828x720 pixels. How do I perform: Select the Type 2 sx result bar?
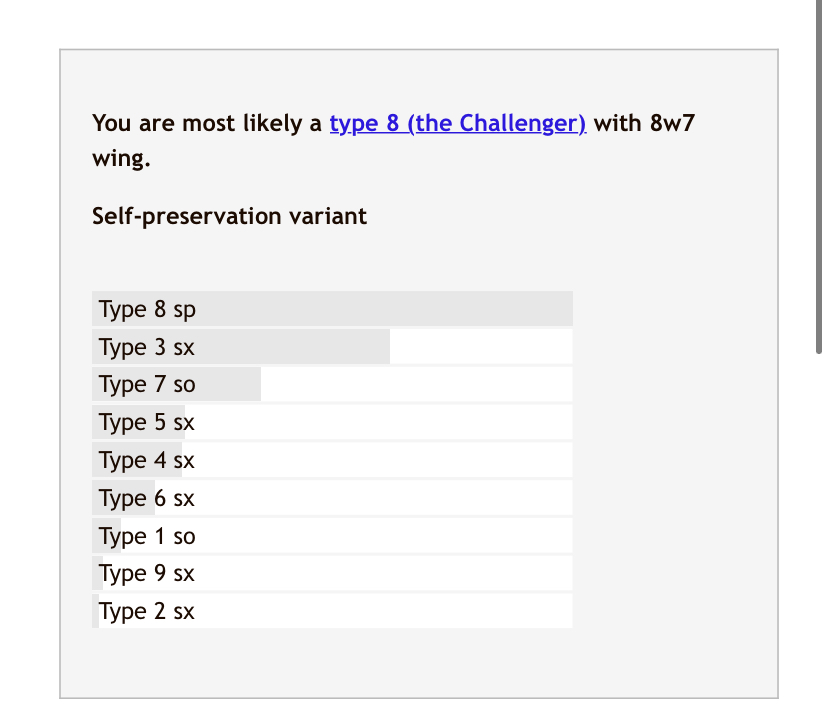pyautogui.click(x=332, y=611)
